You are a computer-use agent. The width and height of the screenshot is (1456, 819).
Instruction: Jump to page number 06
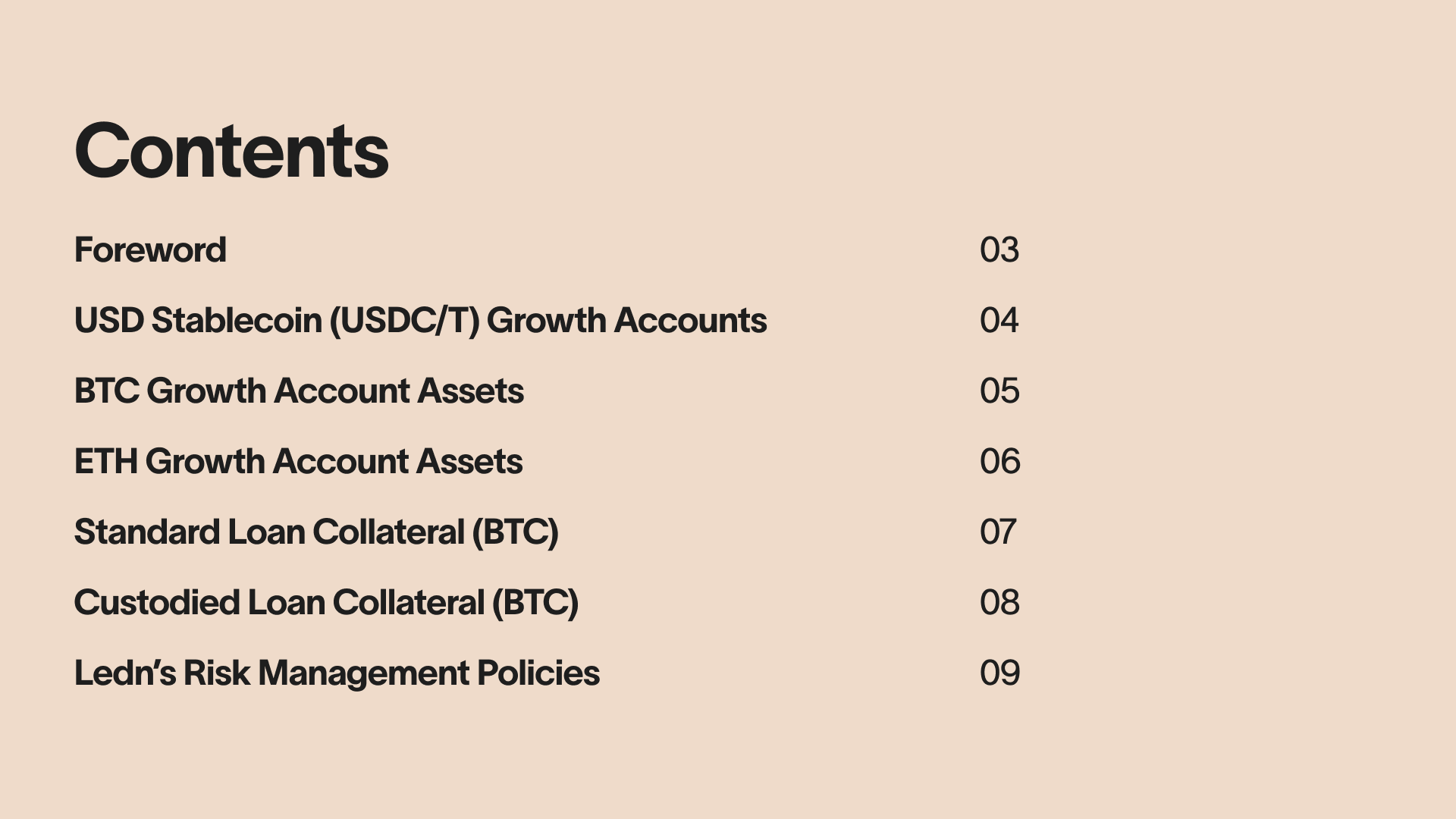coord(999,461)
